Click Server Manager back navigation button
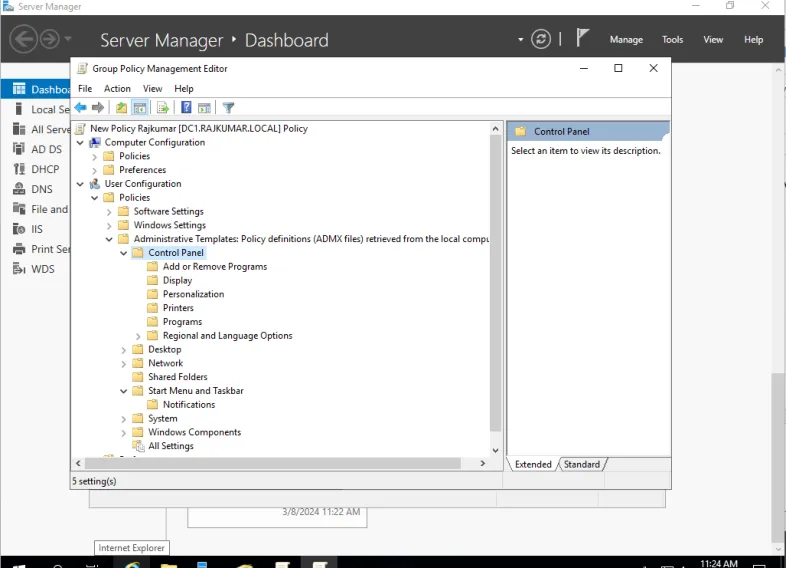This screenshot has width=786, height=568. [x=24, y=39]
